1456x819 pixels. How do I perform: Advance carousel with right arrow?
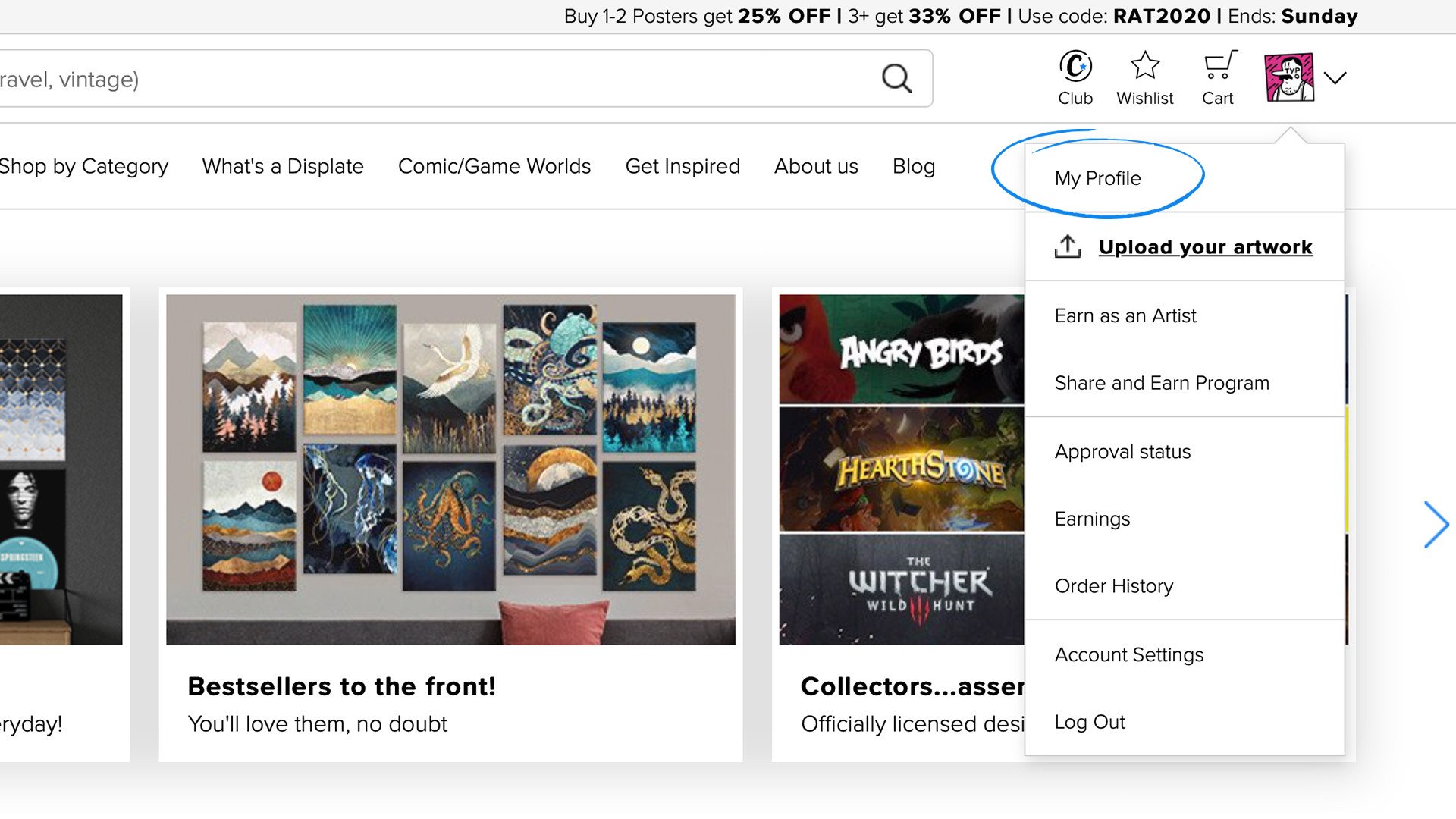pyautogui.click(x=1436, y=525)
